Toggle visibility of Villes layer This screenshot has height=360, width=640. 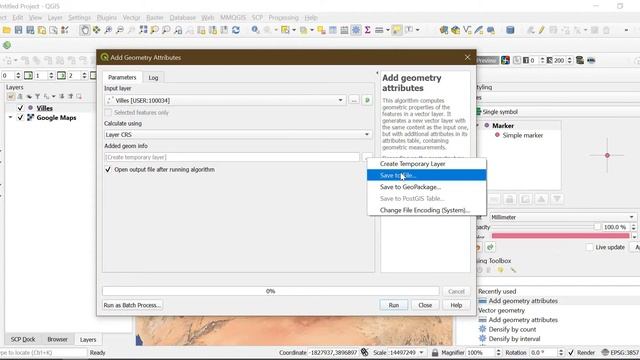[x=20, y=108]
